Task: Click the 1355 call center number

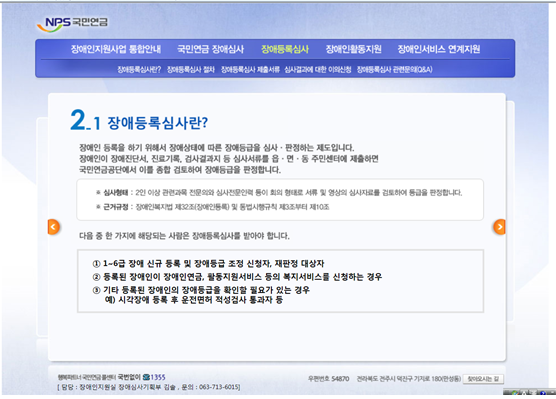Action: pyautogui.click(x=158, y=377)
